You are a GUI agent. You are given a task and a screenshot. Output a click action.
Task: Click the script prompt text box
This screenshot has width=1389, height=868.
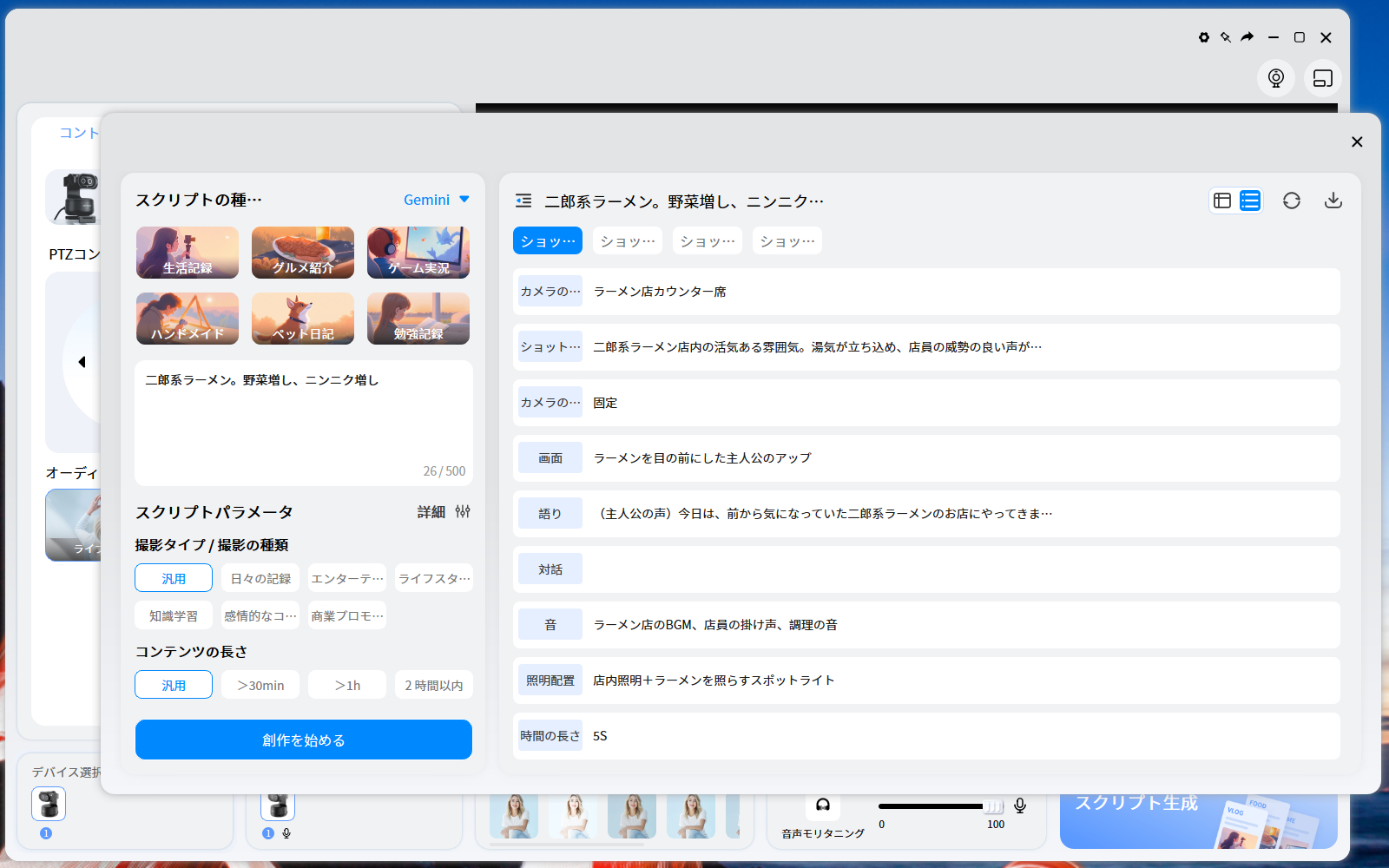pos(302,423)
